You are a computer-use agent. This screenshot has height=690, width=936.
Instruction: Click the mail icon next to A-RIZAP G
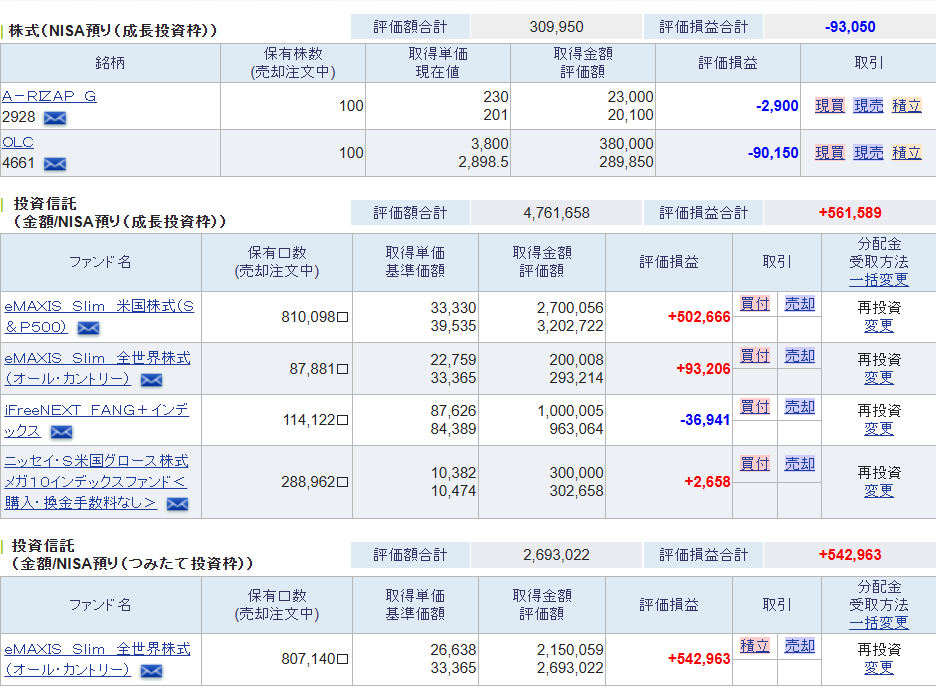pyautogui.click(x=55, y=118)
